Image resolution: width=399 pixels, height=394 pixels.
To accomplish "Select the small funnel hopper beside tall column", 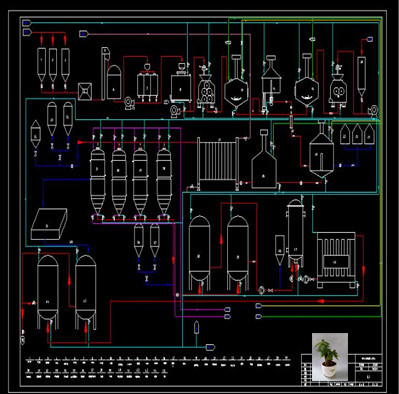I will [x=280, y=250].
